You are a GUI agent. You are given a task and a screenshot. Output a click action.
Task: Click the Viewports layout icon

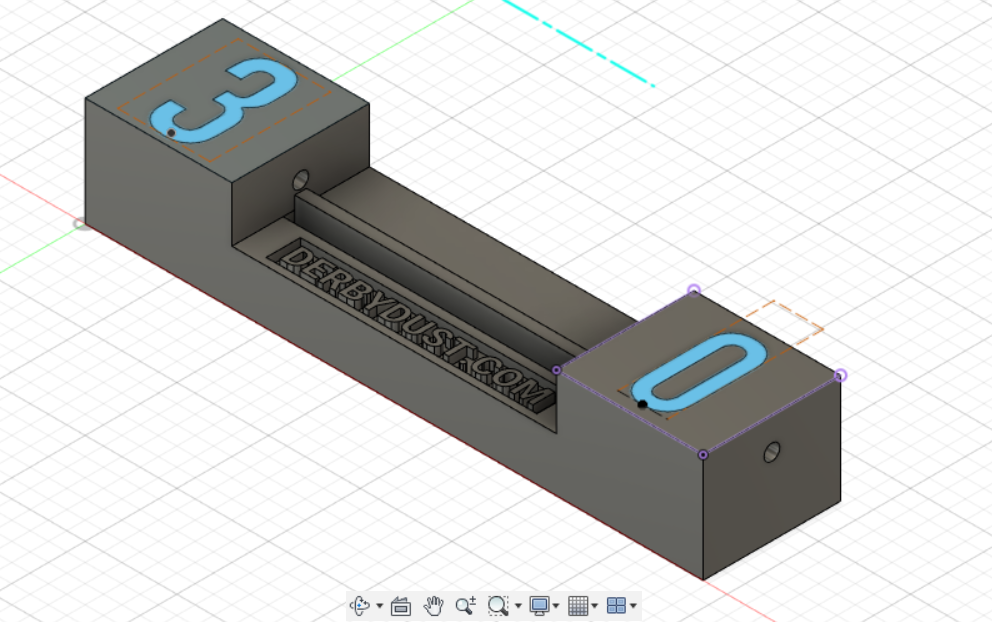point(616,605)
